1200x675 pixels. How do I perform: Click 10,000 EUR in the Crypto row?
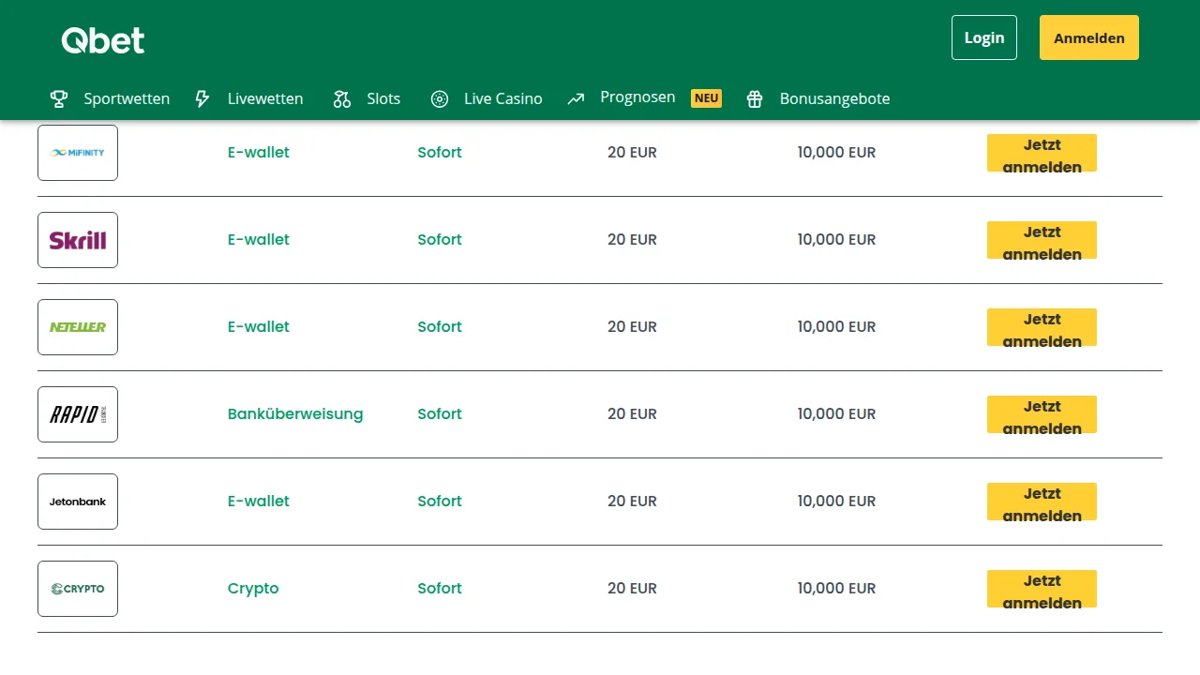(836, 588)
